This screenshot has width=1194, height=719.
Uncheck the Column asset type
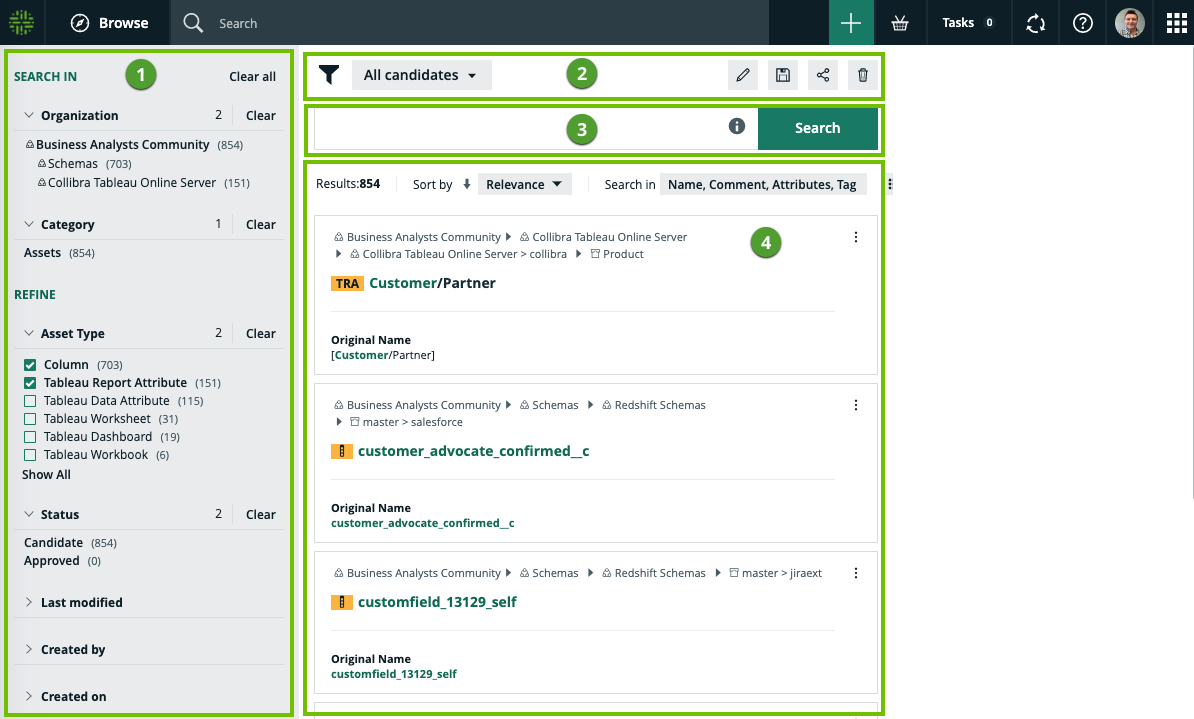30,365
